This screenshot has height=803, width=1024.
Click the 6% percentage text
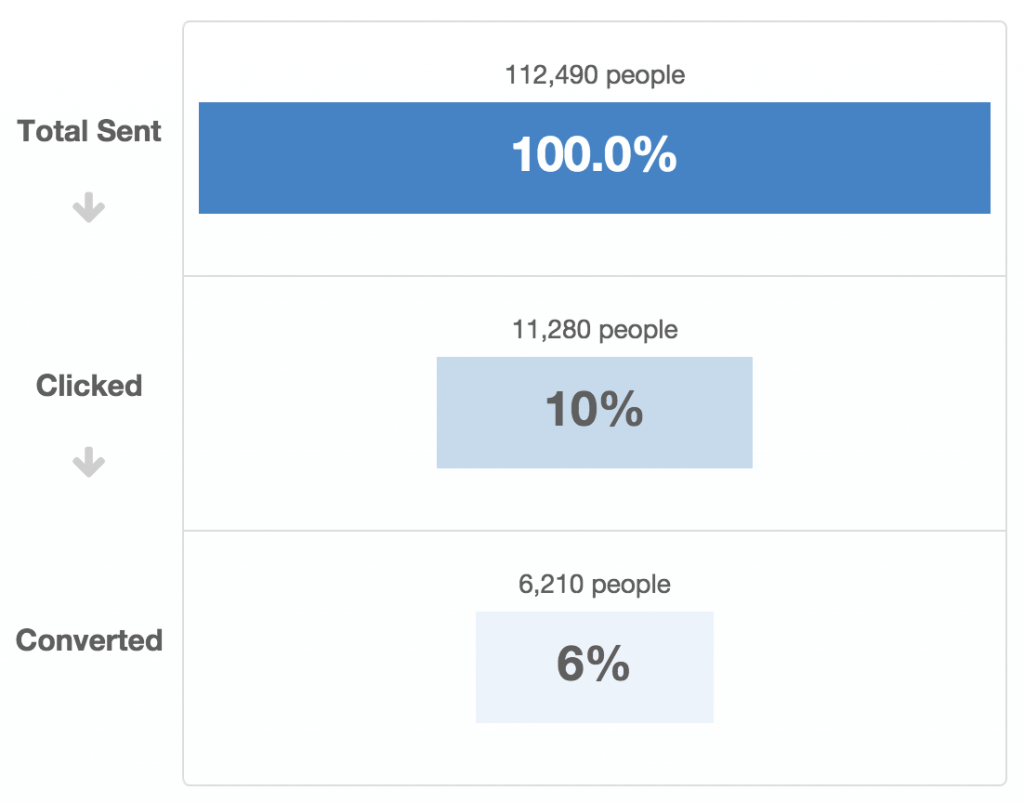(594, 665)
